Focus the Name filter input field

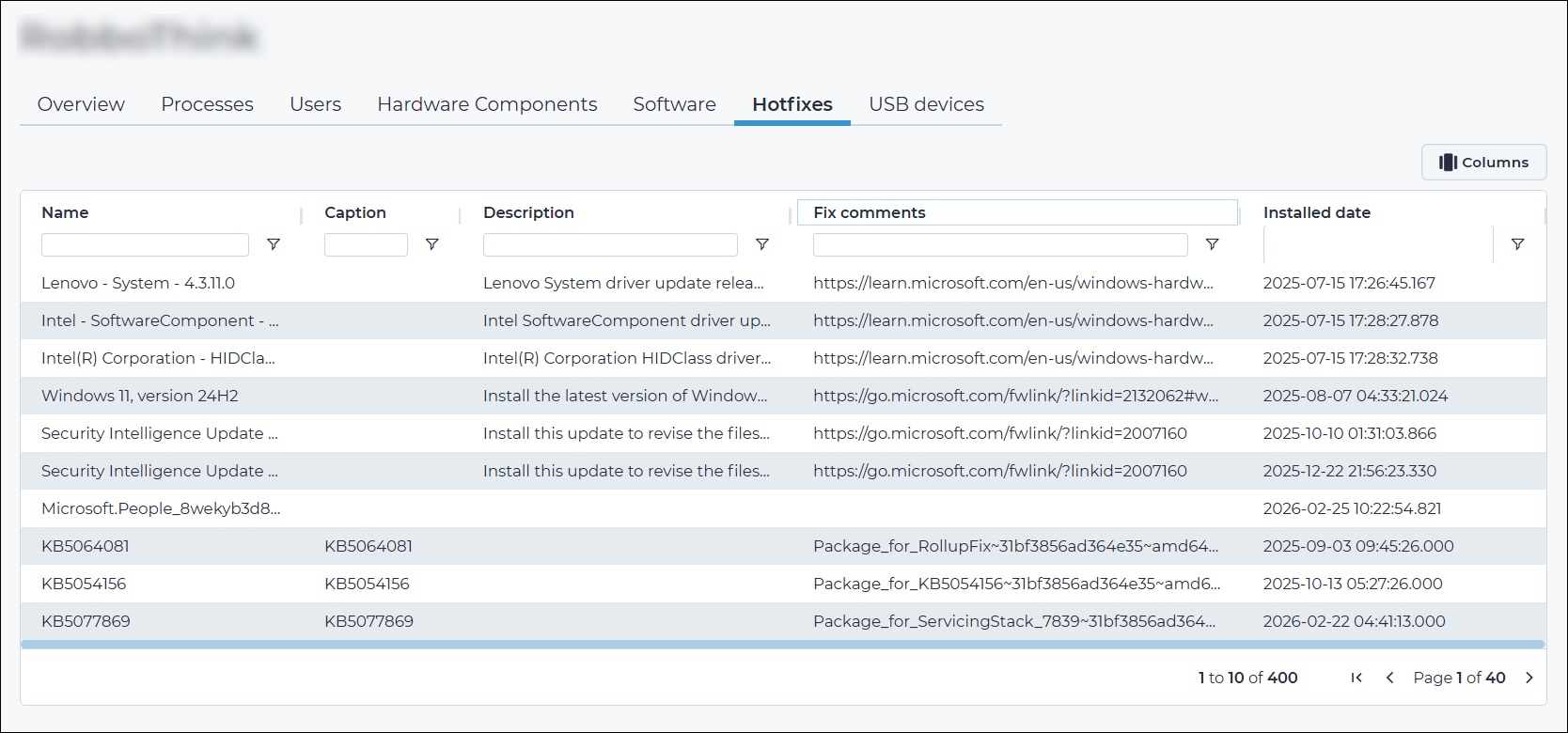(x=145, y=244)
